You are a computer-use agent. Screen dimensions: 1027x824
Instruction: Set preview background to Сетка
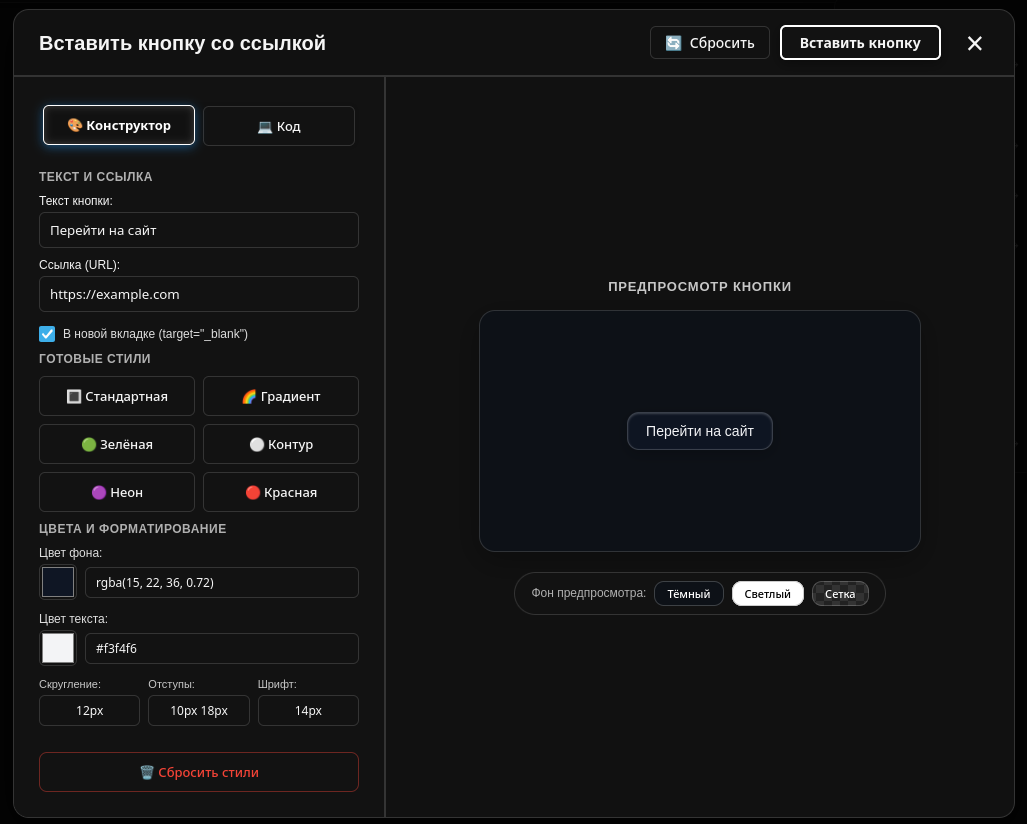[x=840, y=593]
